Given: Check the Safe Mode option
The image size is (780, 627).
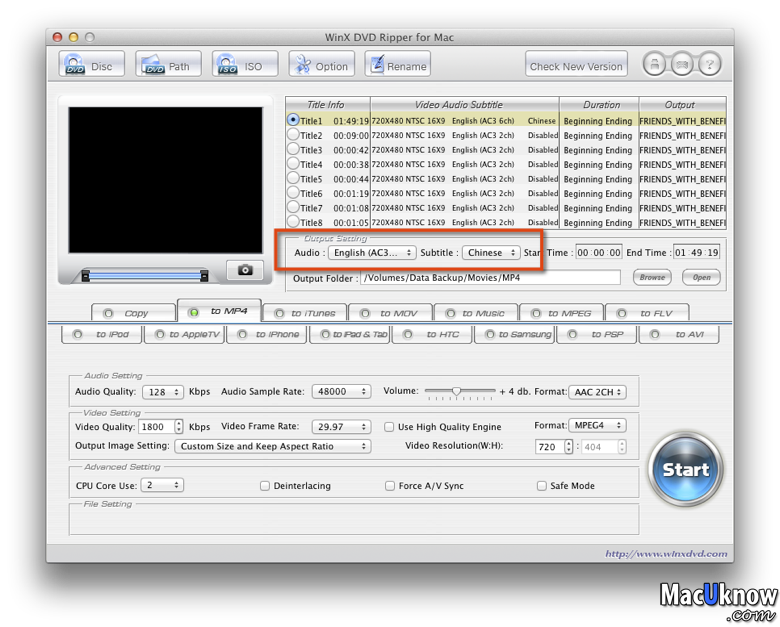Looking at the screenshot, I should coord(541,486).
